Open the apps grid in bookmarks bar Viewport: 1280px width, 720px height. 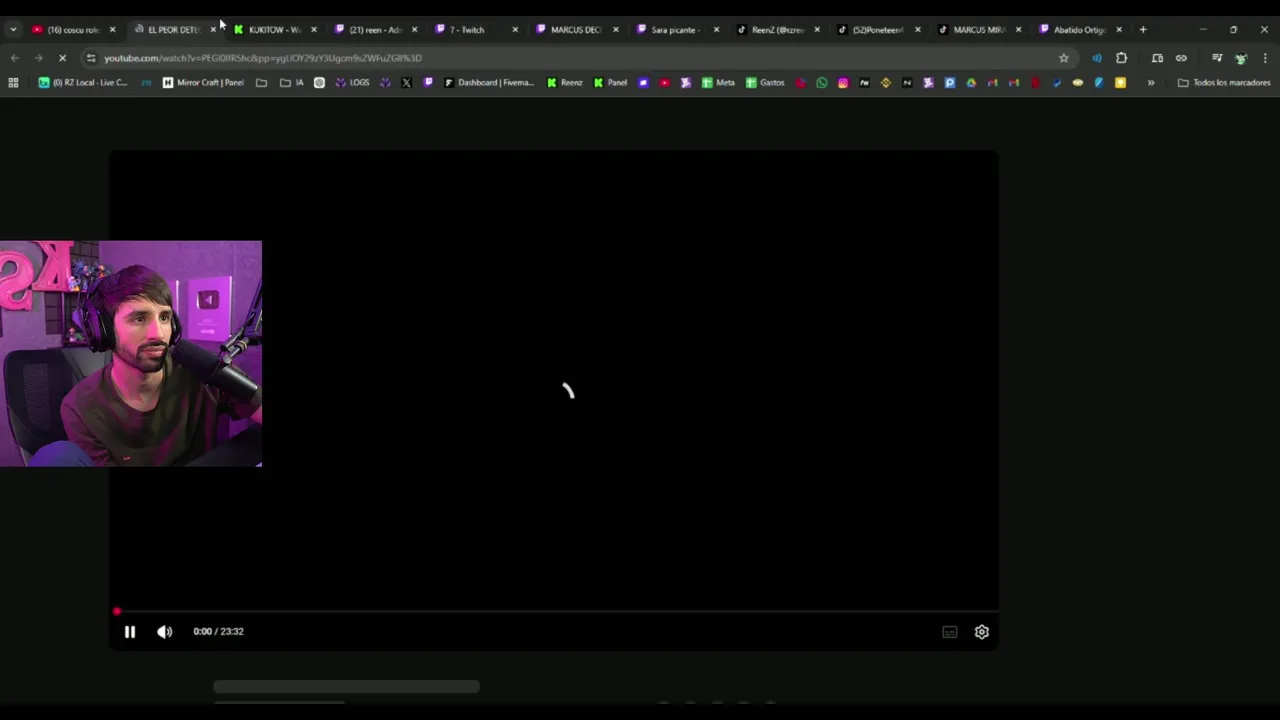[x=13, y=83]
